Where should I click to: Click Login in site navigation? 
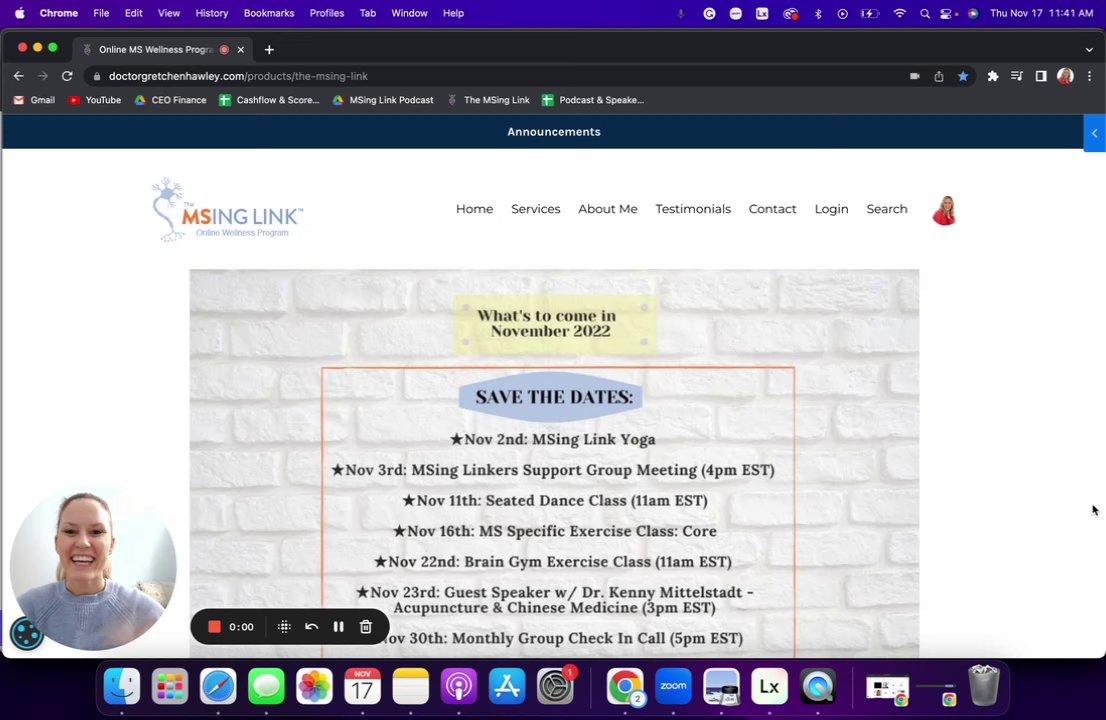click(x=831, y=209)
